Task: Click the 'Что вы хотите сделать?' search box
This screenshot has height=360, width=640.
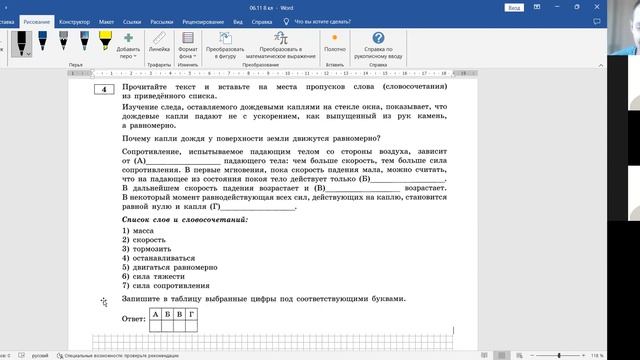Action: (322, 22)
